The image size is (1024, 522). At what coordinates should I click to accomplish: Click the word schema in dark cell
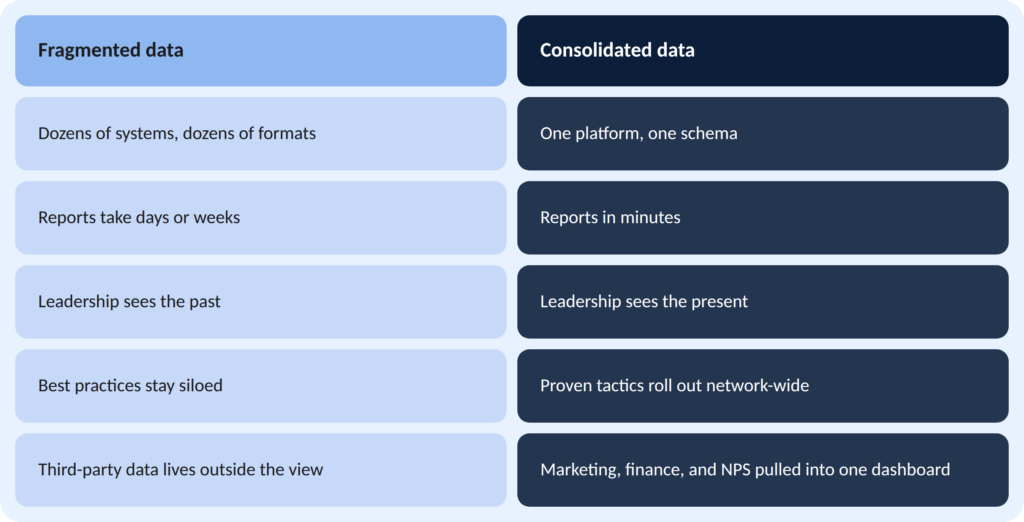point(711,133)
